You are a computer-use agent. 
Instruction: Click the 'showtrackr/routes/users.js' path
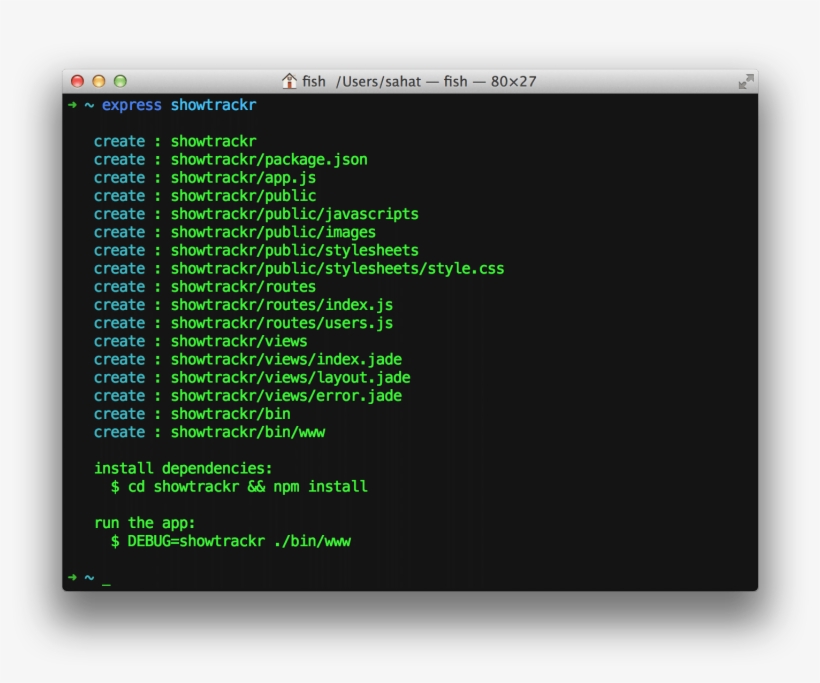pyautogui.click(x=281, y=323)
